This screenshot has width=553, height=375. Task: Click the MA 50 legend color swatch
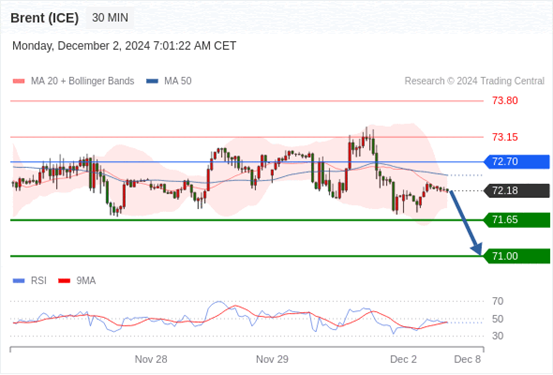[152, 81]
